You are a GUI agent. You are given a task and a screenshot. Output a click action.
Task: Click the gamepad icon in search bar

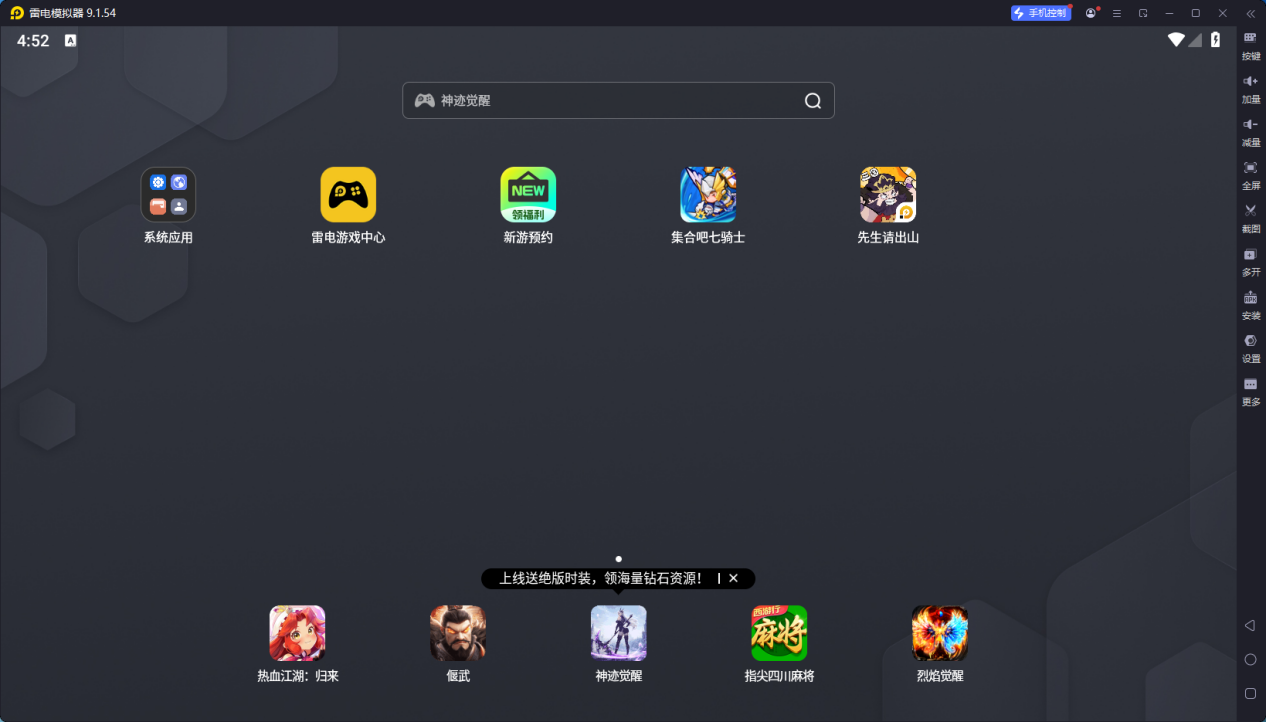(424, 100)
